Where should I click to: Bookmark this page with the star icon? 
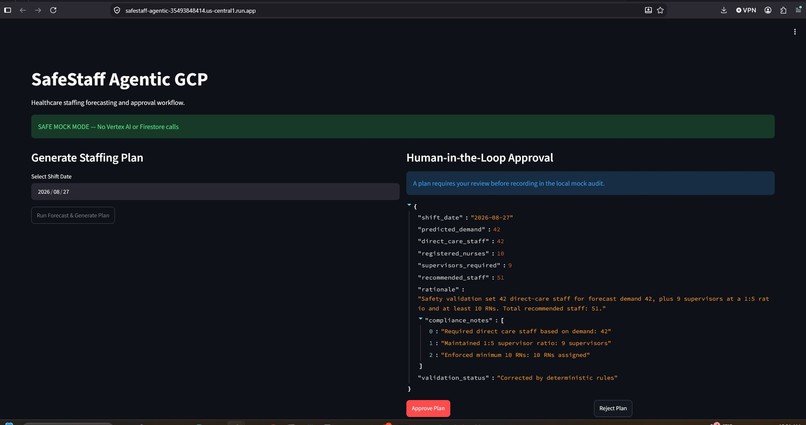pyautogui.click(x=661, y=10)
